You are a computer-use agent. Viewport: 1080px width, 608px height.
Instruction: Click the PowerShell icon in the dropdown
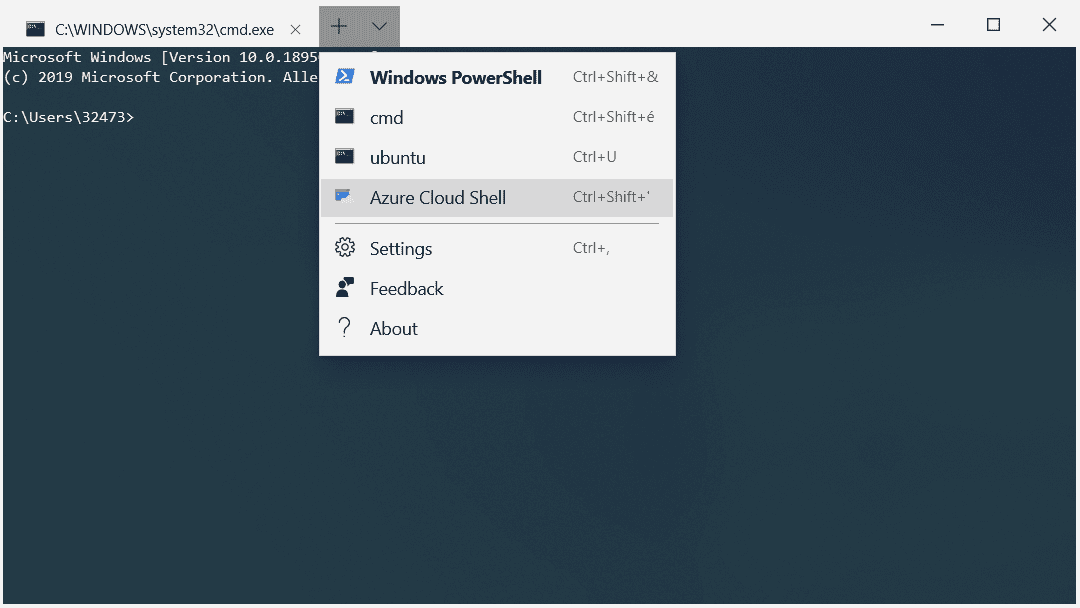pyautogui.click(x=344, y=76)
